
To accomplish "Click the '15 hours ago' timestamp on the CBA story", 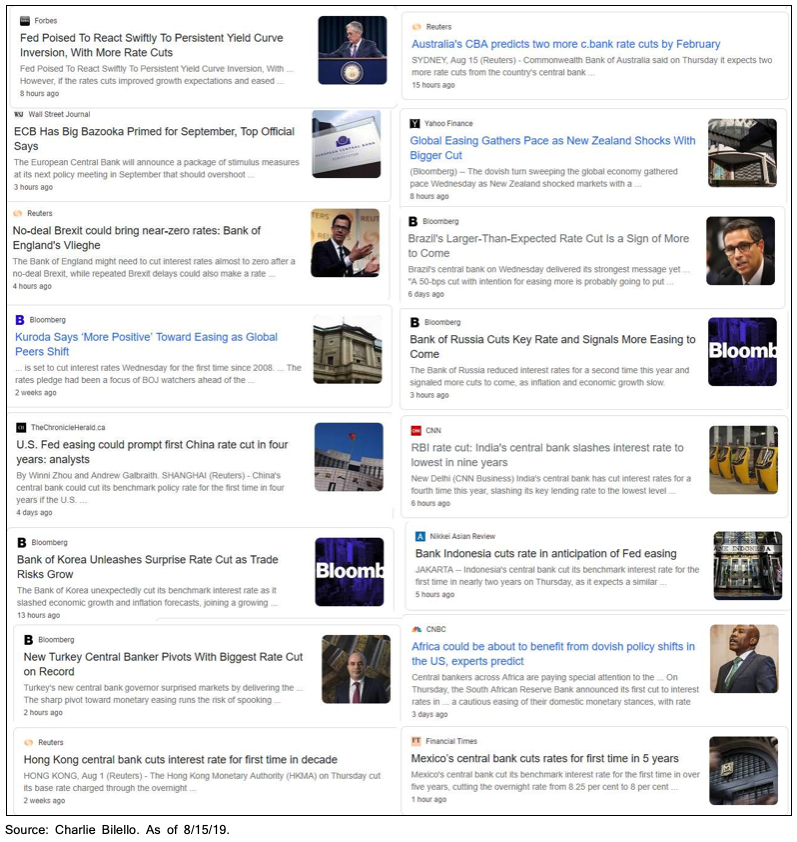I will tap(433, 85).
